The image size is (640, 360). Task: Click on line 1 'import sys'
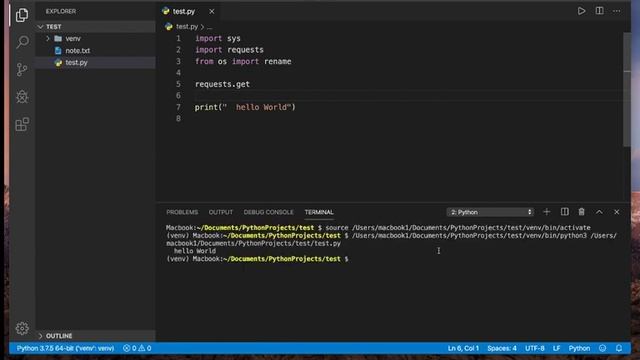tap(218, 38)
